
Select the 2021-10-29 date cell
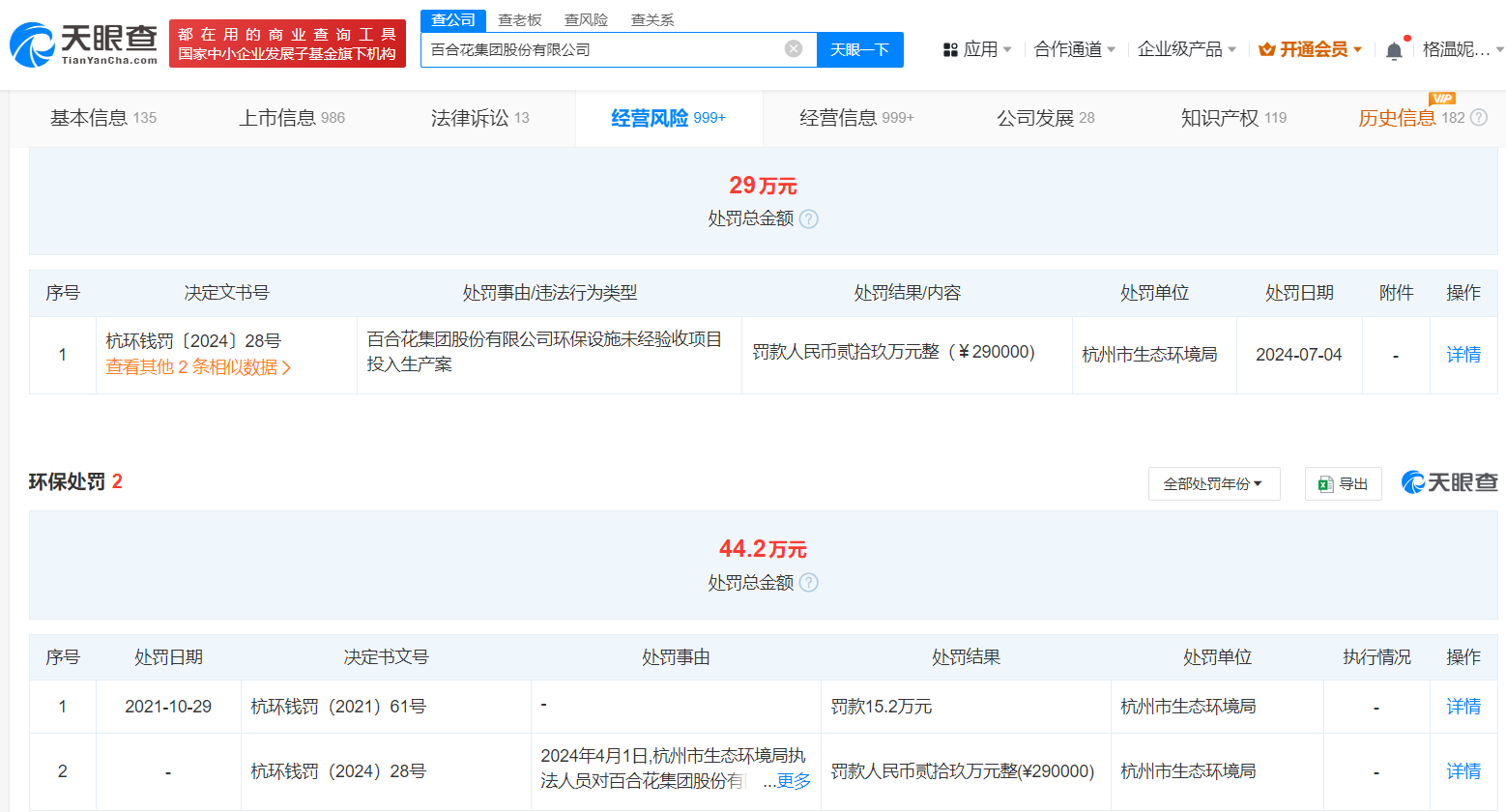click(x=168, y=707)
